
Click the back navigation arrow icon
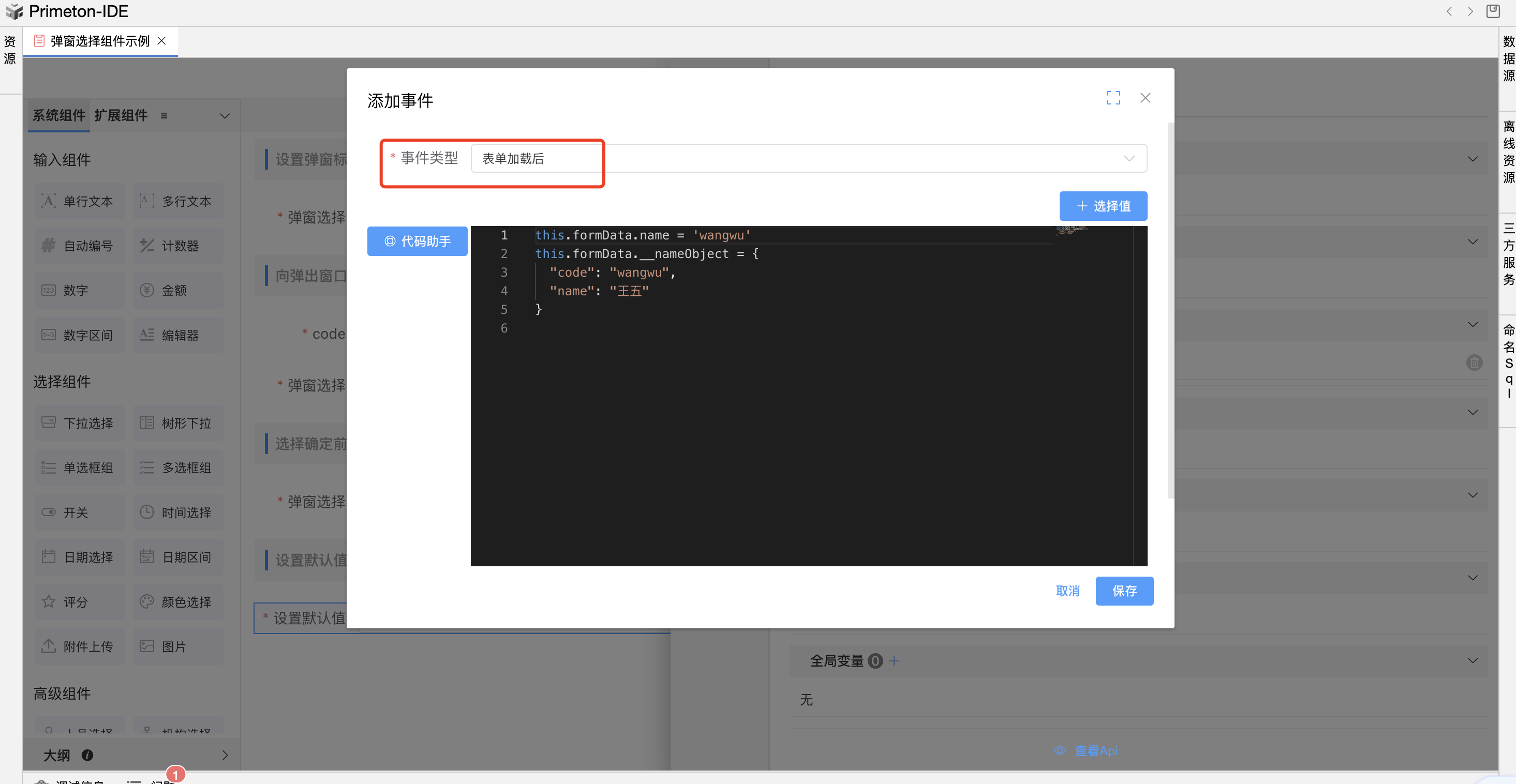pyautogui.click(x=1449, y=11)
